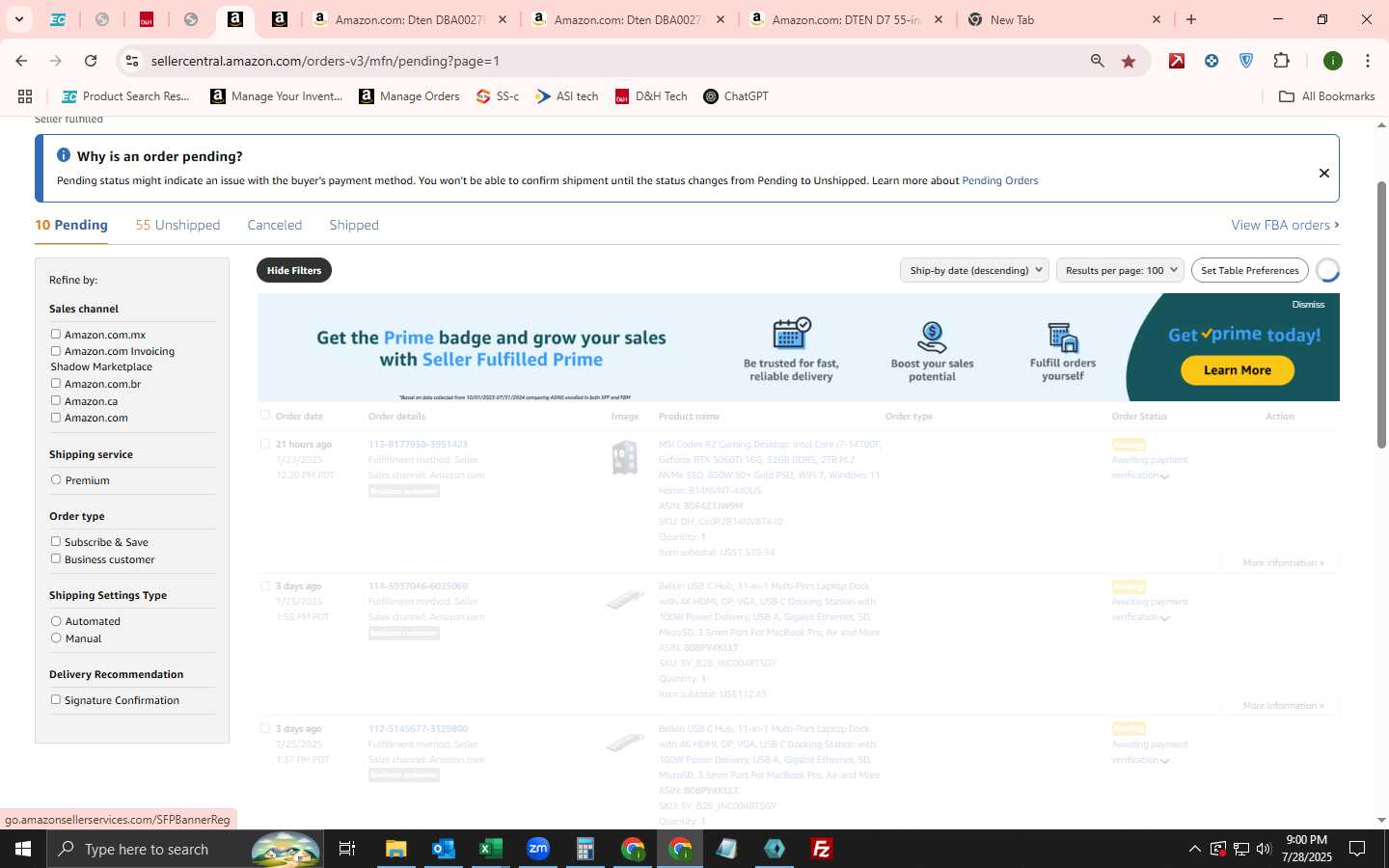Viewport: 1389px width, 868px height.
Task: Check the Amazon.ca sales channel
Action: [x=56, y=400]
